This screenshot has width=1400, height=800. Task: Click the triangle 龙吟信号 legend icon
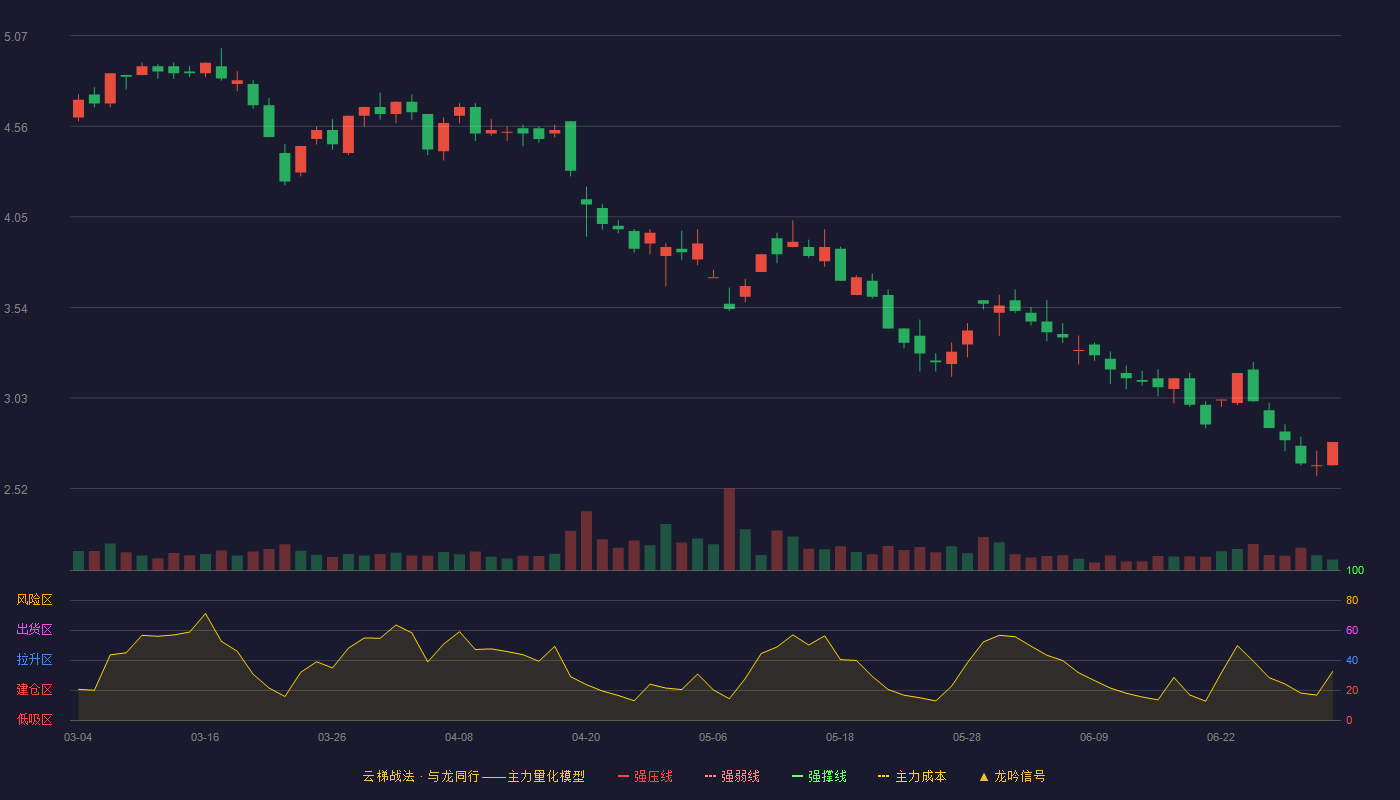(984, 776)
